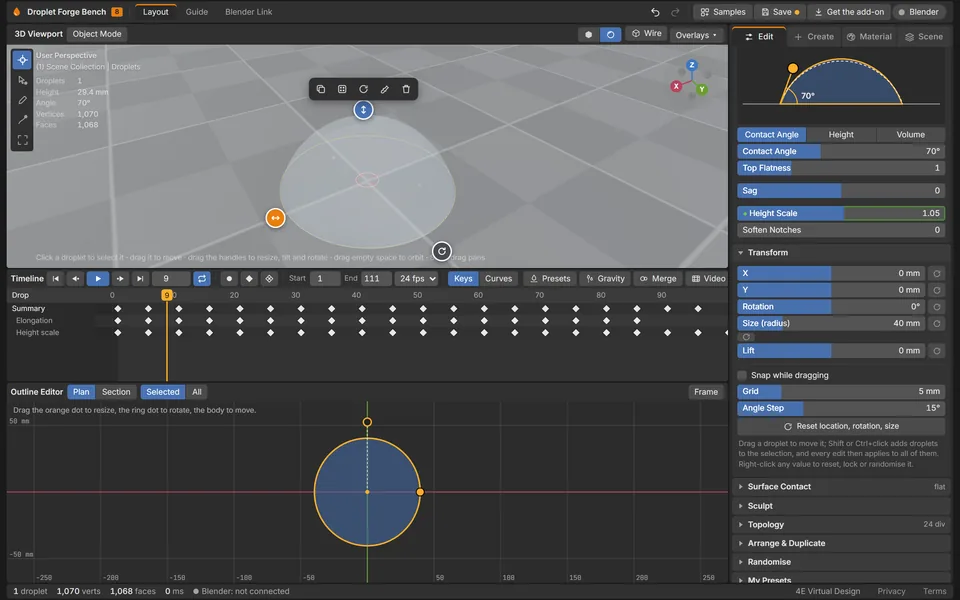Reset the Lift value
Viewport: 960px width, 600px height.
click(937, 351)
